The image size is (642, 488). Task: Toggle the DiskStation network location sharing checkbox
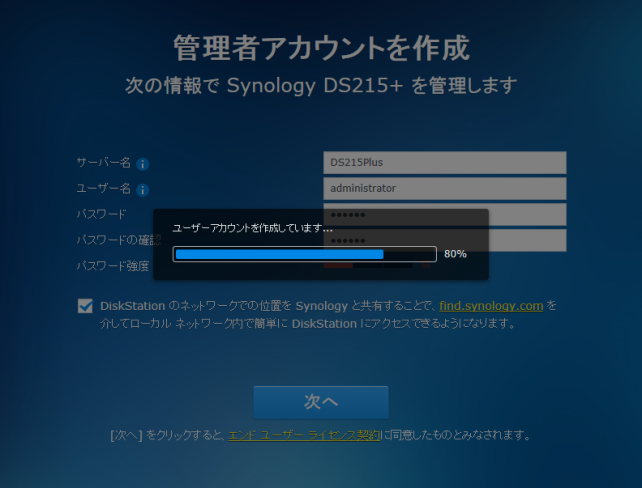[x=85, y=306]
